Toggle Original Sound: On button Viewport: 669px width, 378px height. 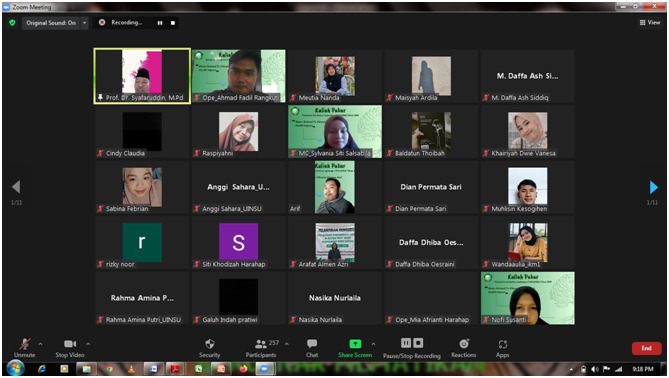(51, 23)
